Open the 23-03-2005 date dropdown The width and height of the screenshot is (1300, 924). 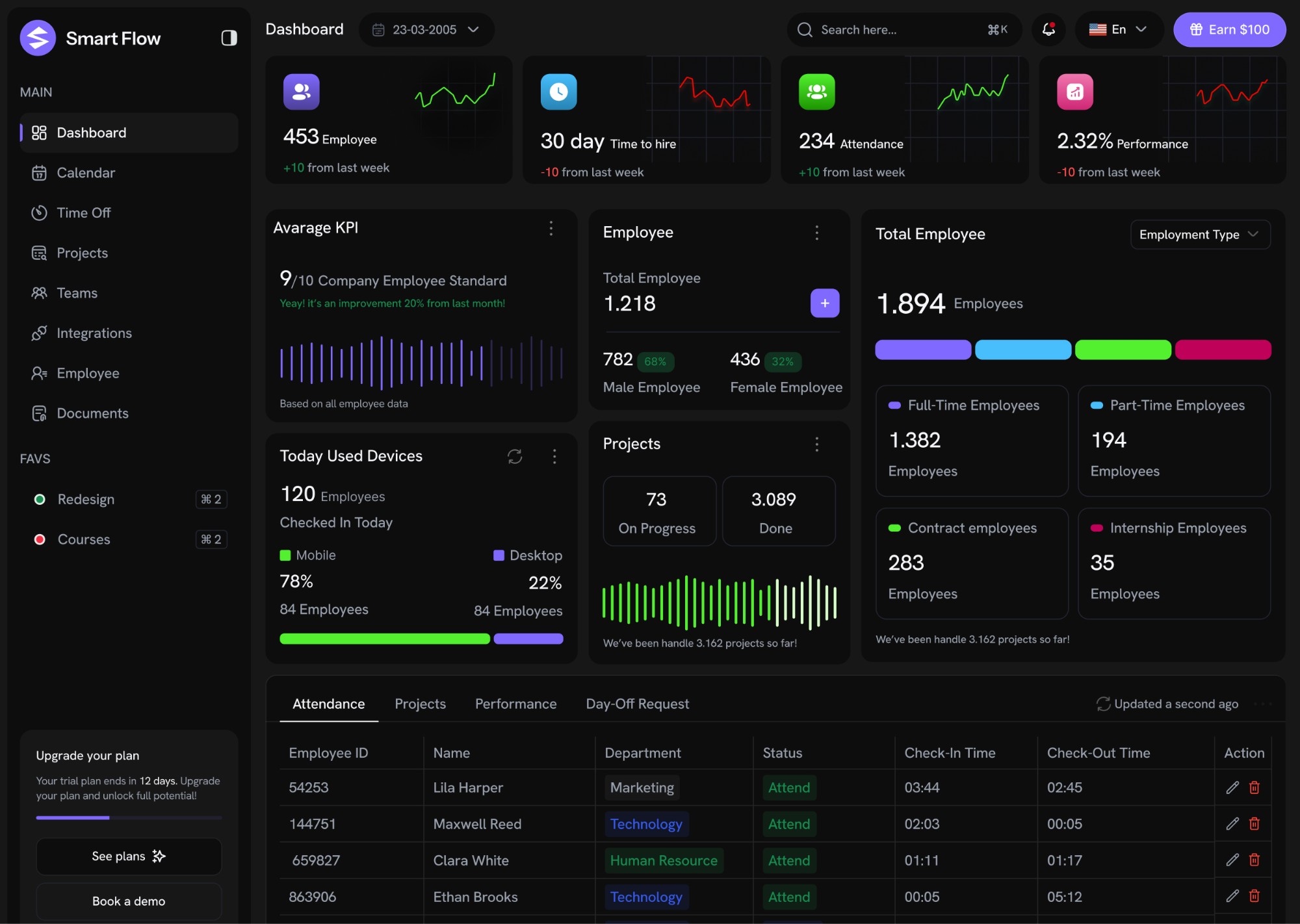tap(426, 30)
